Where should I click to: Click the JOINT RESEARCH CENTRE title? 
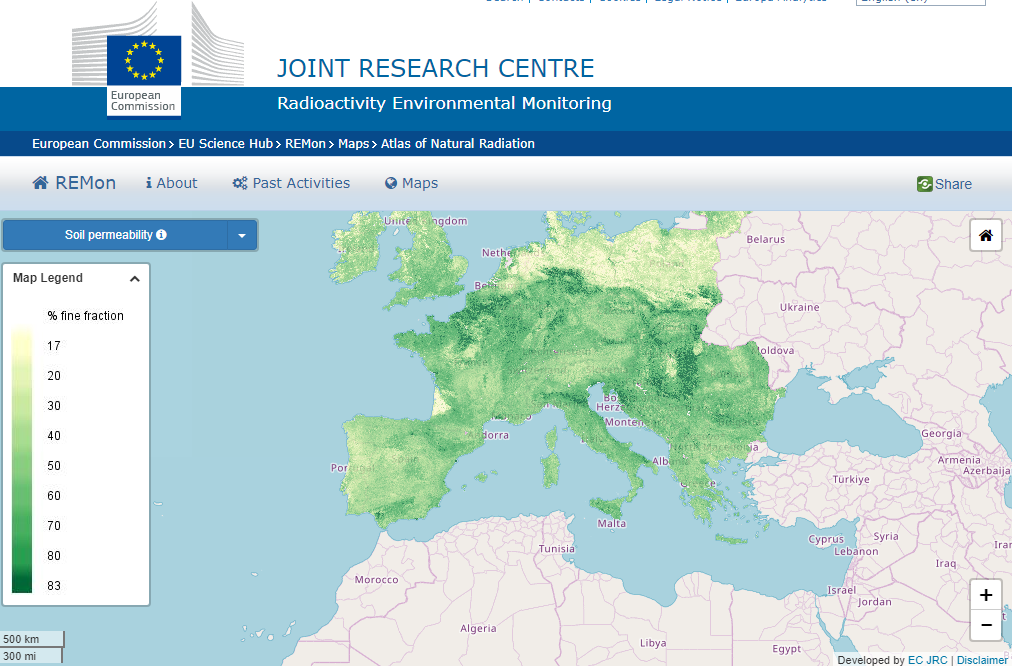tap(436, 68)
